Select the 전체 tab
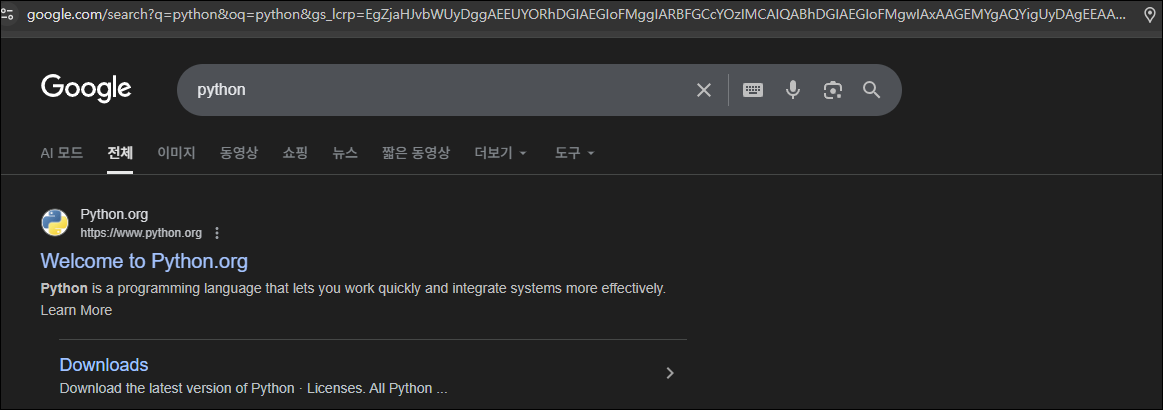The image size is (1163, 410). click(x=120, y=153)
